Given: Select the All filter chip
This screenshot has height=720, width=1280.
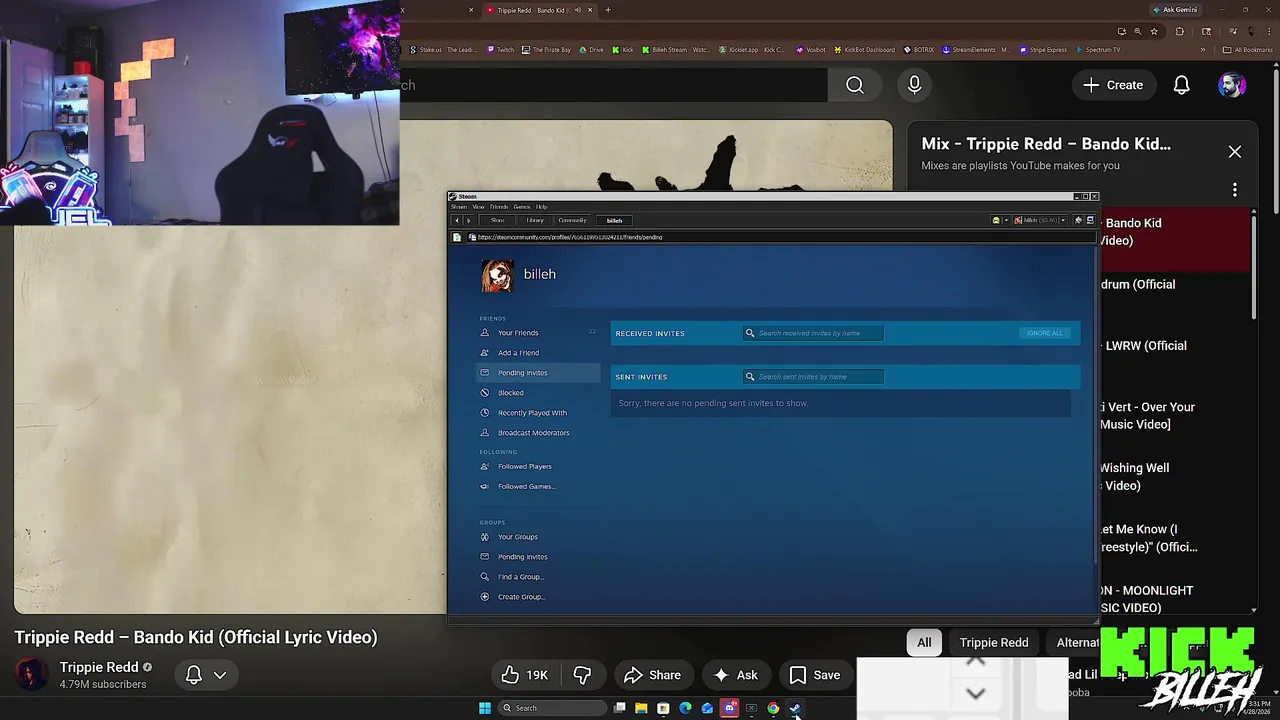Looking at the screenshot, I should tap(924, 642).
